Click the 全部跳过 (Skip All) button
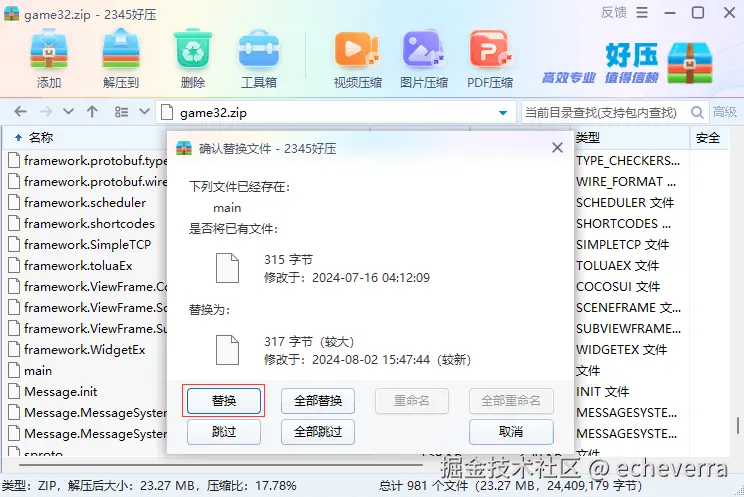This screenshot has height=497, width=744. click(318, 432)
